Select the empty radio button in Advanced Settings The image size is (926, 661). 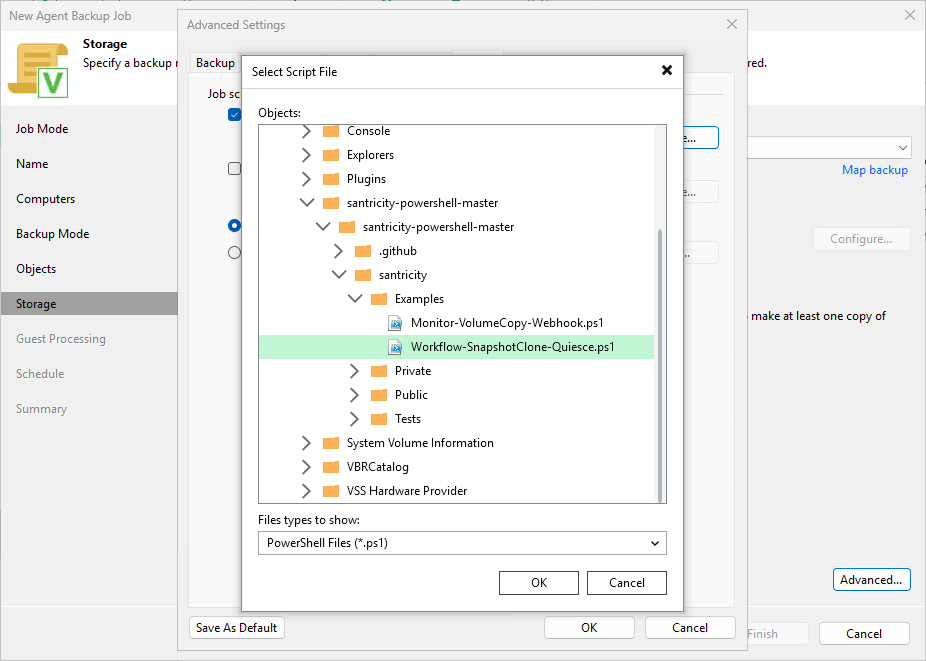234,253
